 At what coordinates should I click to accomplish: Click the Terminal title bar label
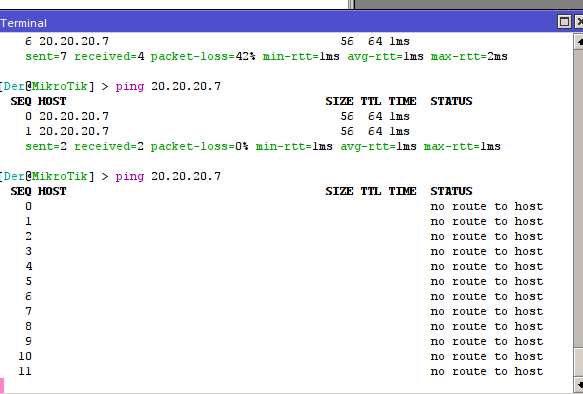click(x=23, y=23)
